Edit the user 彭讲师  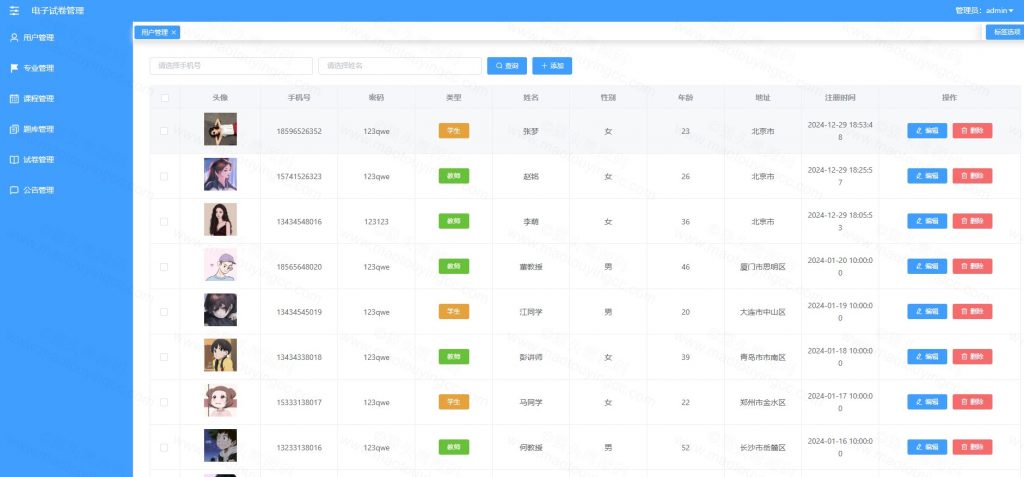pos(927,356)
